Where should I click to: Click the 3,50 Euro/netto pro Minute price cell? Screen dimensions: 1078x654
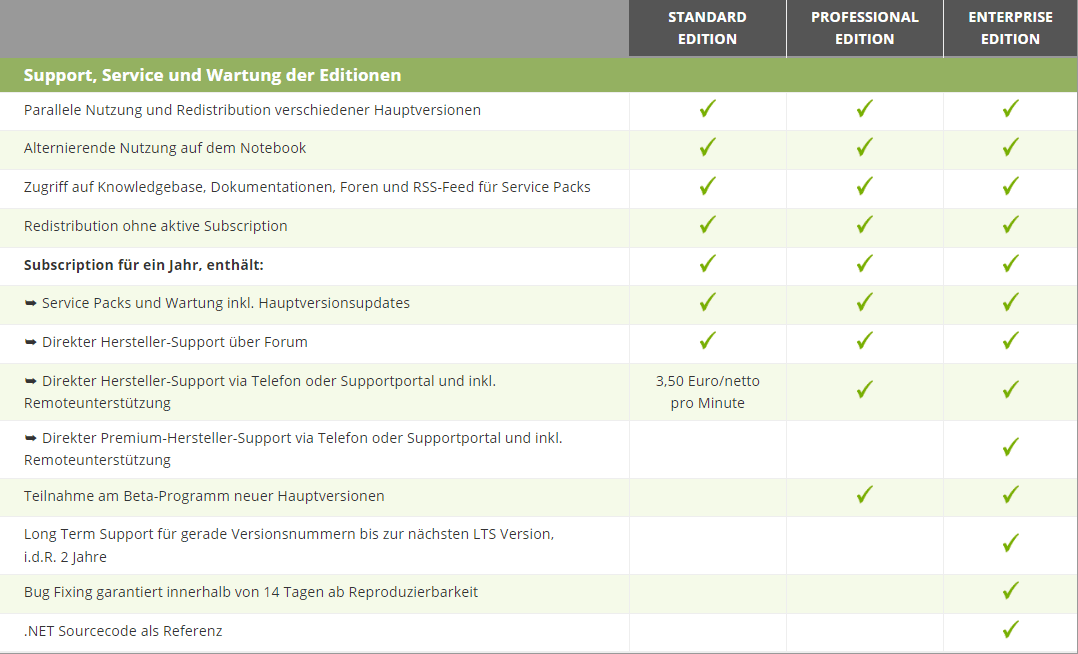pyautogui.click(x=707, y=392)
